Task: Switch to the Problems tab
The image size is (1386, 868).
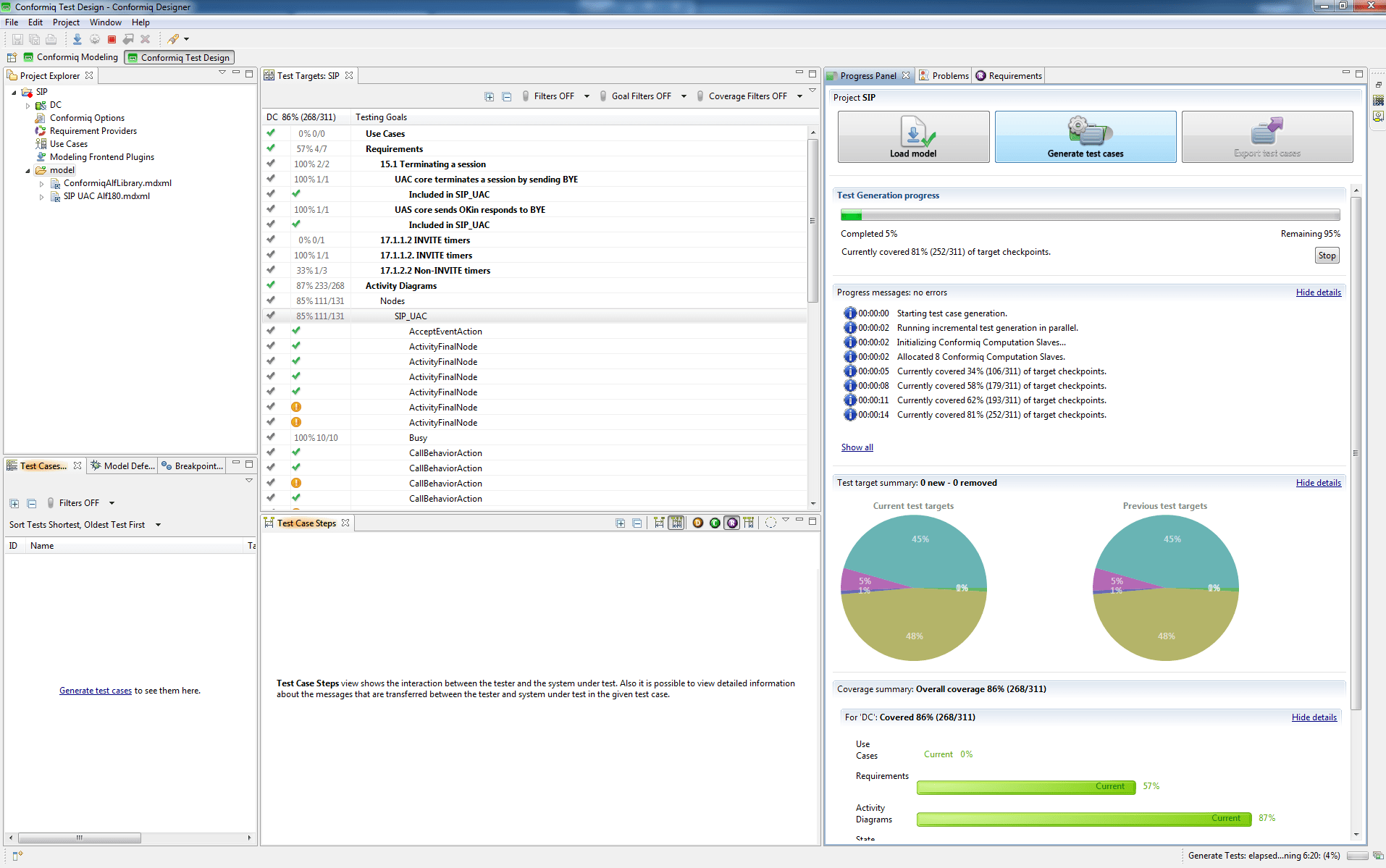Action: click(x=944, y=75)
